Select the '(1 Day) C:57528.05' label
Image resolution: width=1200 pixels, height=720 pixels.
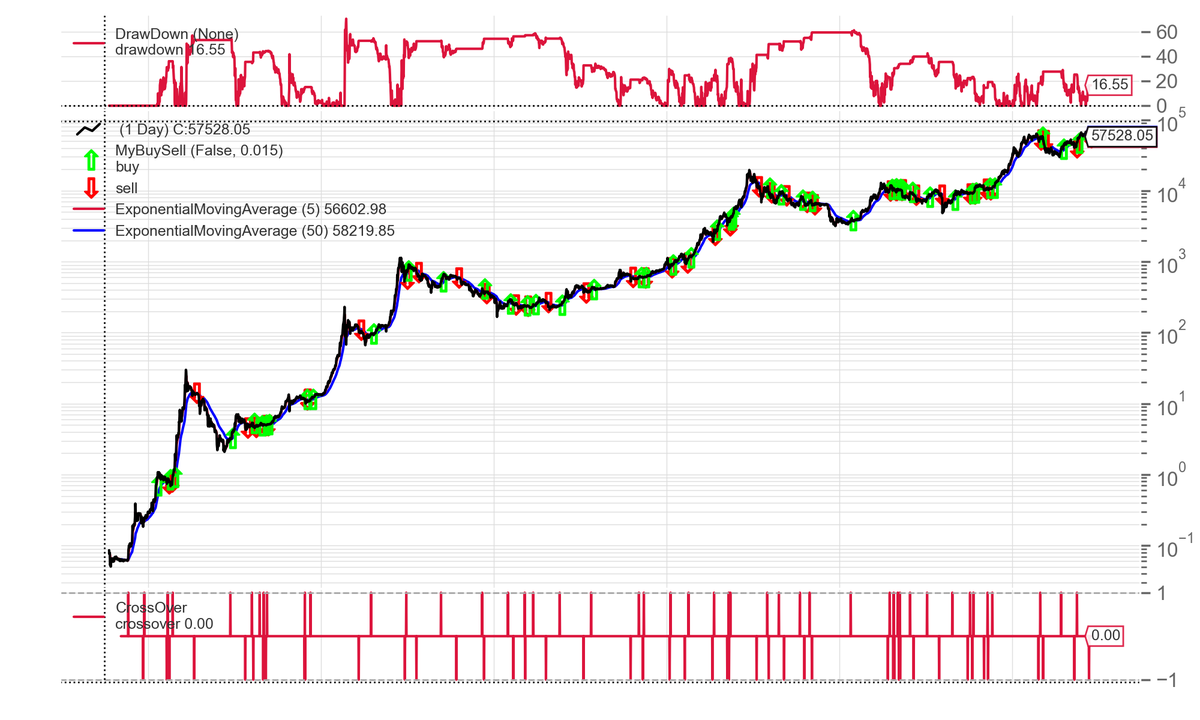coord(185,130)
